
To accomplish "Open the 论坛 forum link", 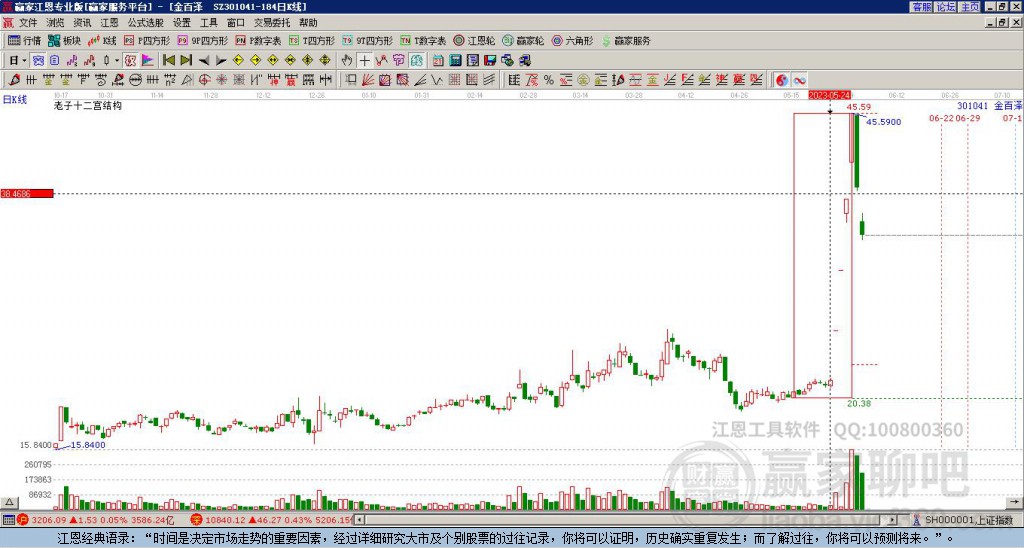I will [946, 7].
